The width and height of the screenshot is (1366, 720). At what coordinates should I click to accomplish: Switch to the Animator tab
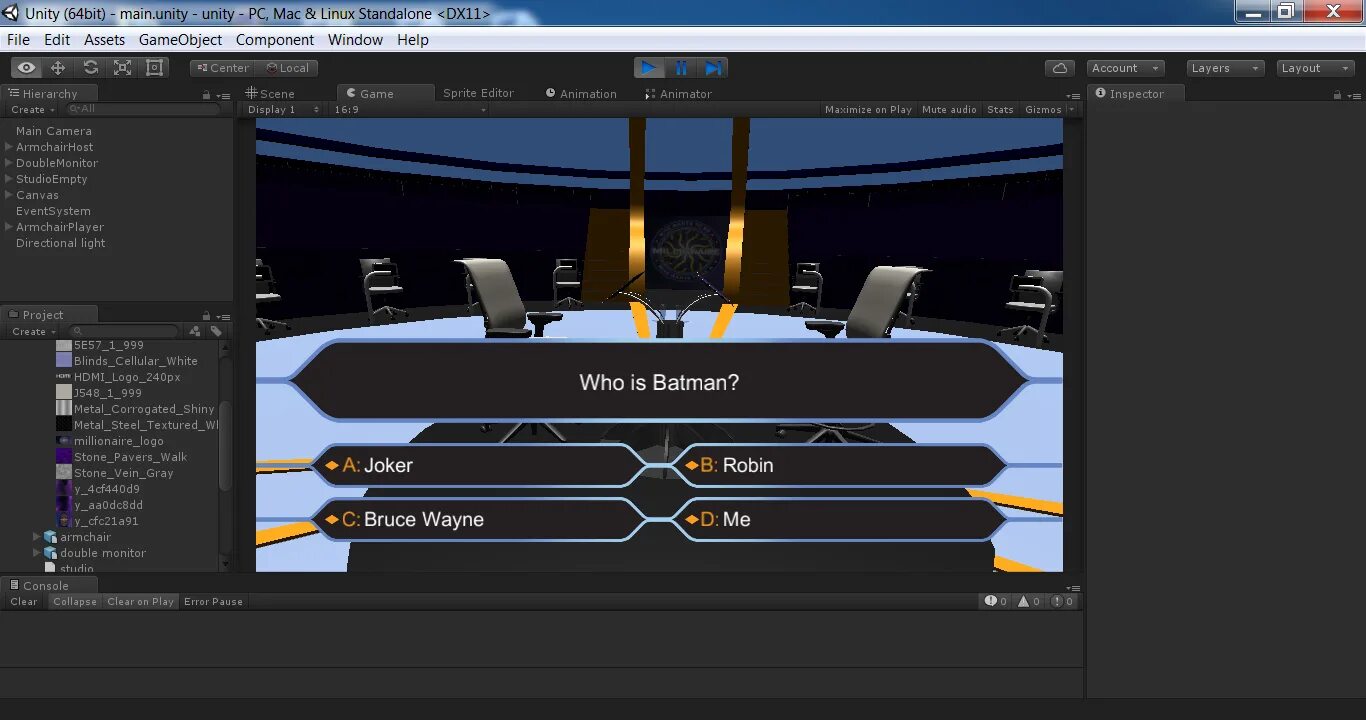678,94
